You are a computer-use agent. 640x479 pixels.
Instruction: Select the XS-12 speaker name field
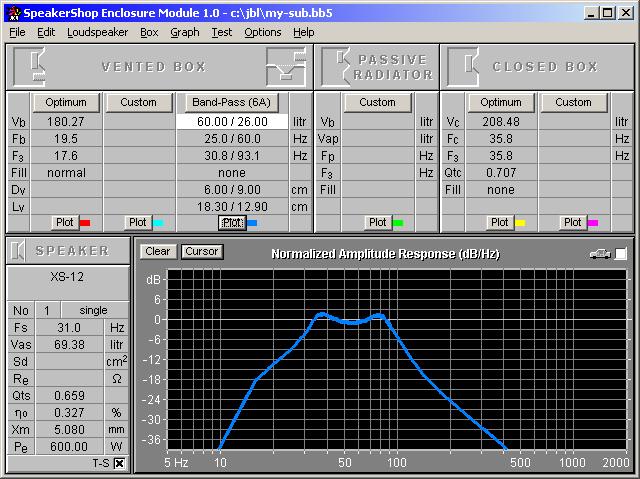click(66, 277)
